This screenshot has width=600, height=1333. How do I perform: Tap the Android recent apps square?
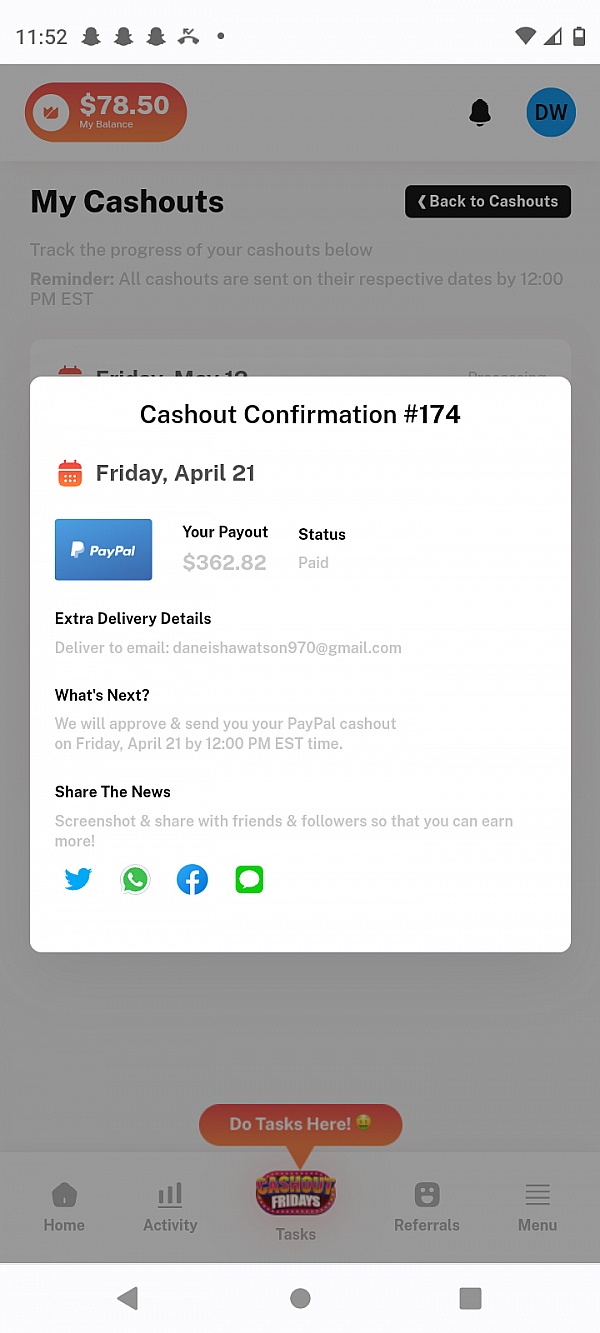point(470,1298)
